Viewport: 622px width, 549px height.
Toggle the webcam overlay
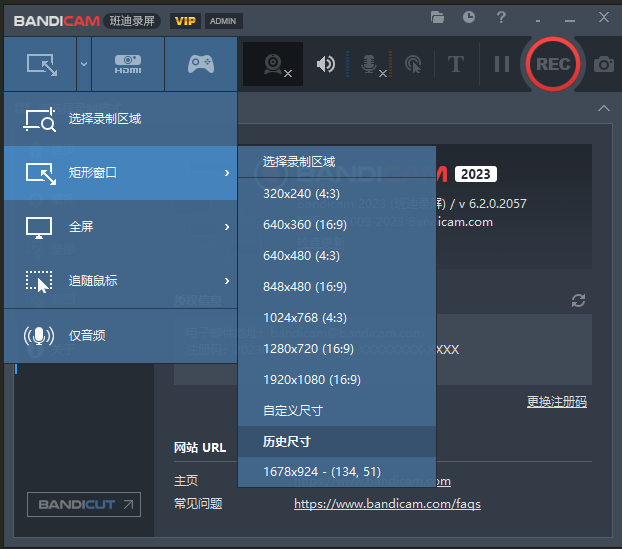pos(273,64)
